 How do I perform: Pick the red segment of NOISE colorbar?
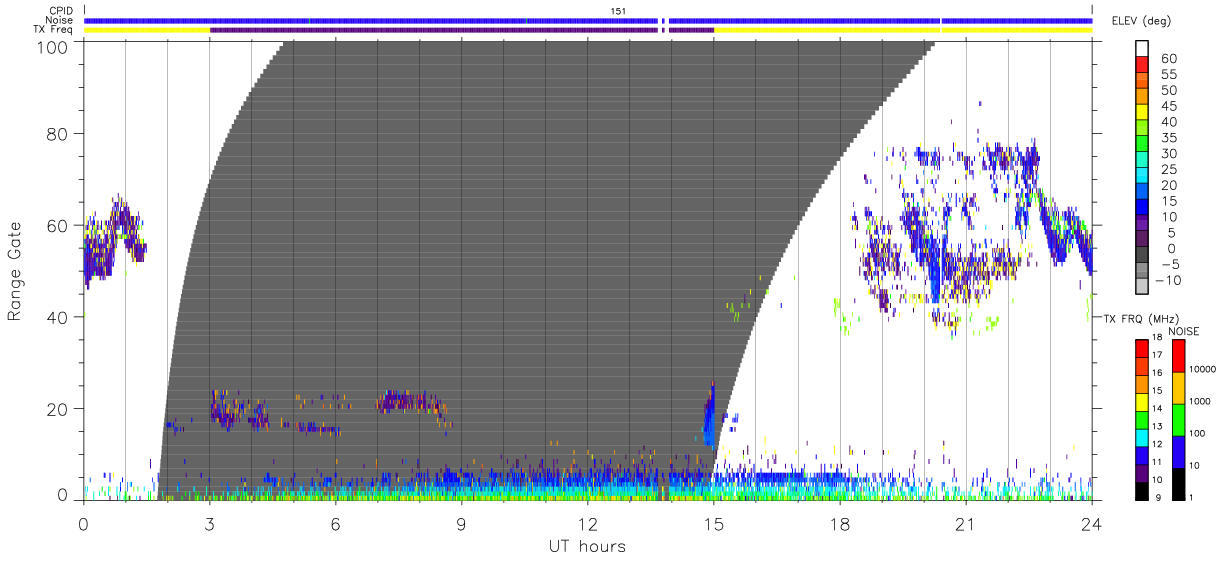coord(1177,356)
